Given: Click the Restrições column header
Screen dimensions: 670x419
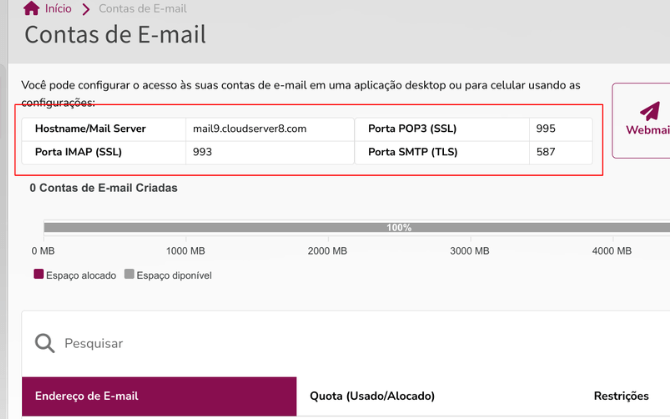Looking at the screenshot, I should point(621,396).
